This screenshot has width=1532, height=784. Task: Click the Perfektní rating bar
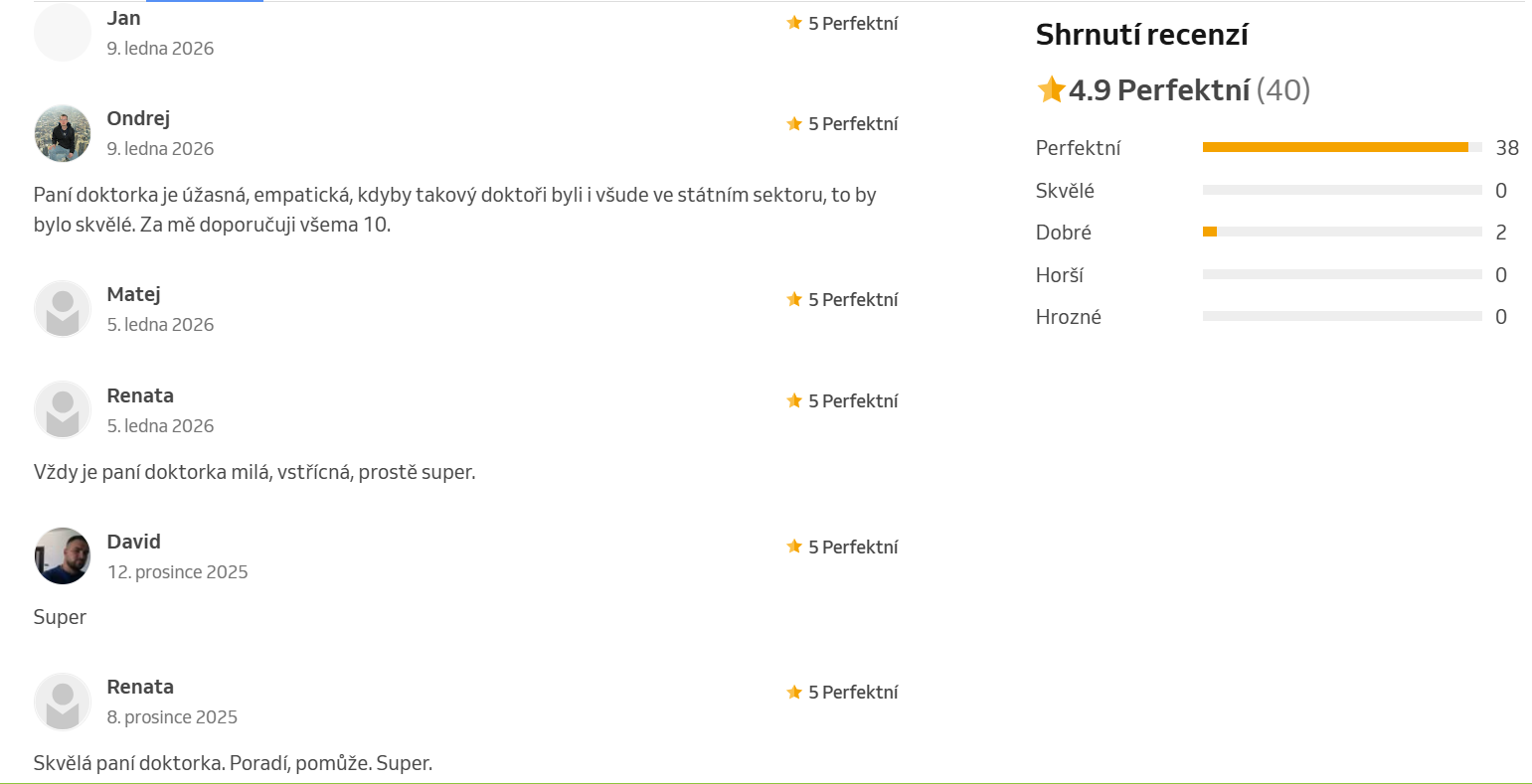point(1341,148)
